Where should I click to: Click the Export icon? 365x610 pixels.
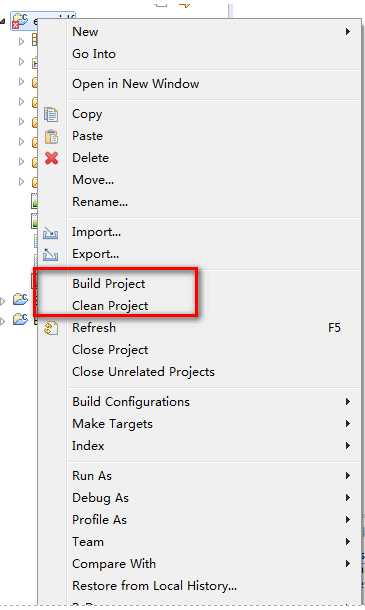pos(51,254)
